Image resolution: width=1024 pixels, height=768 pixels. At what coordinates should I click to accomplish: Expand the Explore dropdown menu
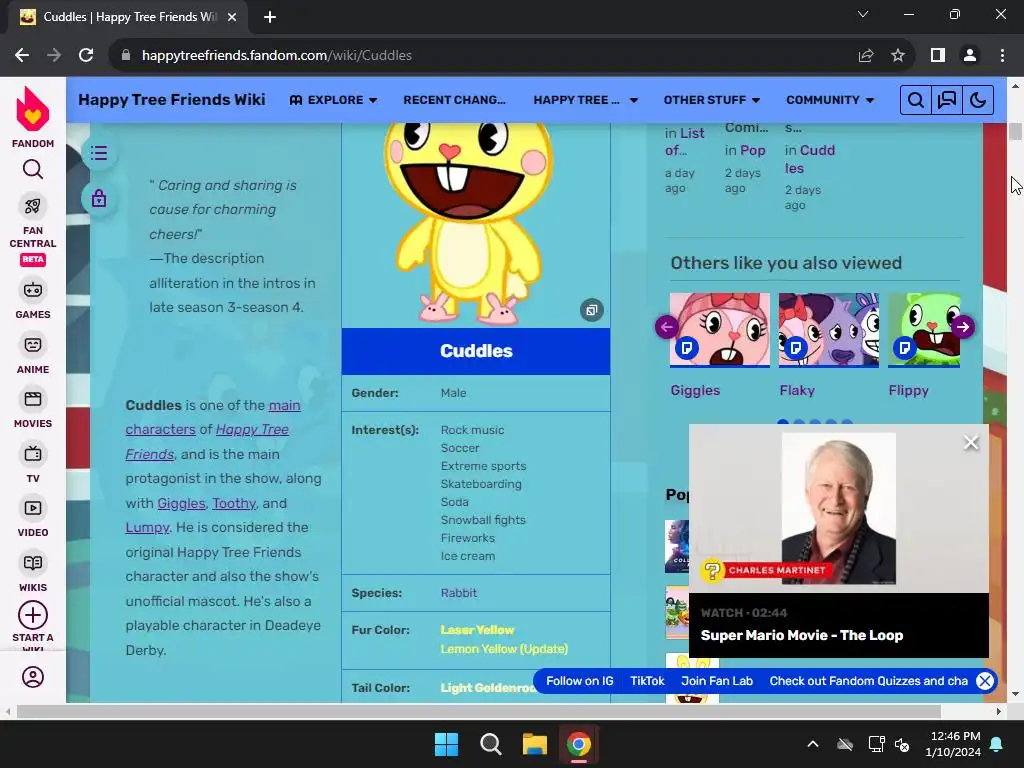(x=333, y=100)
